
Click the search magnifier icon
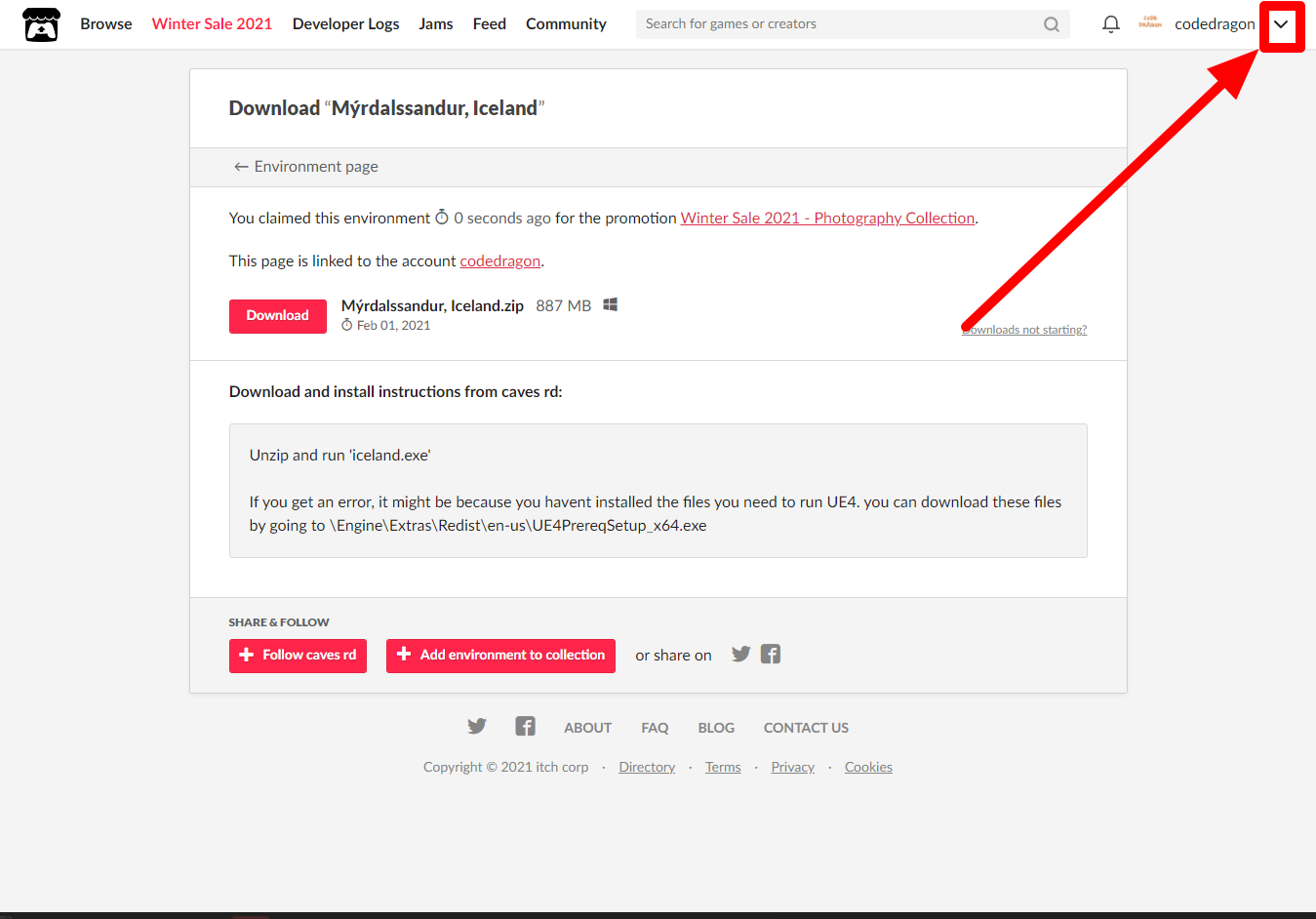pos(1052,24)
